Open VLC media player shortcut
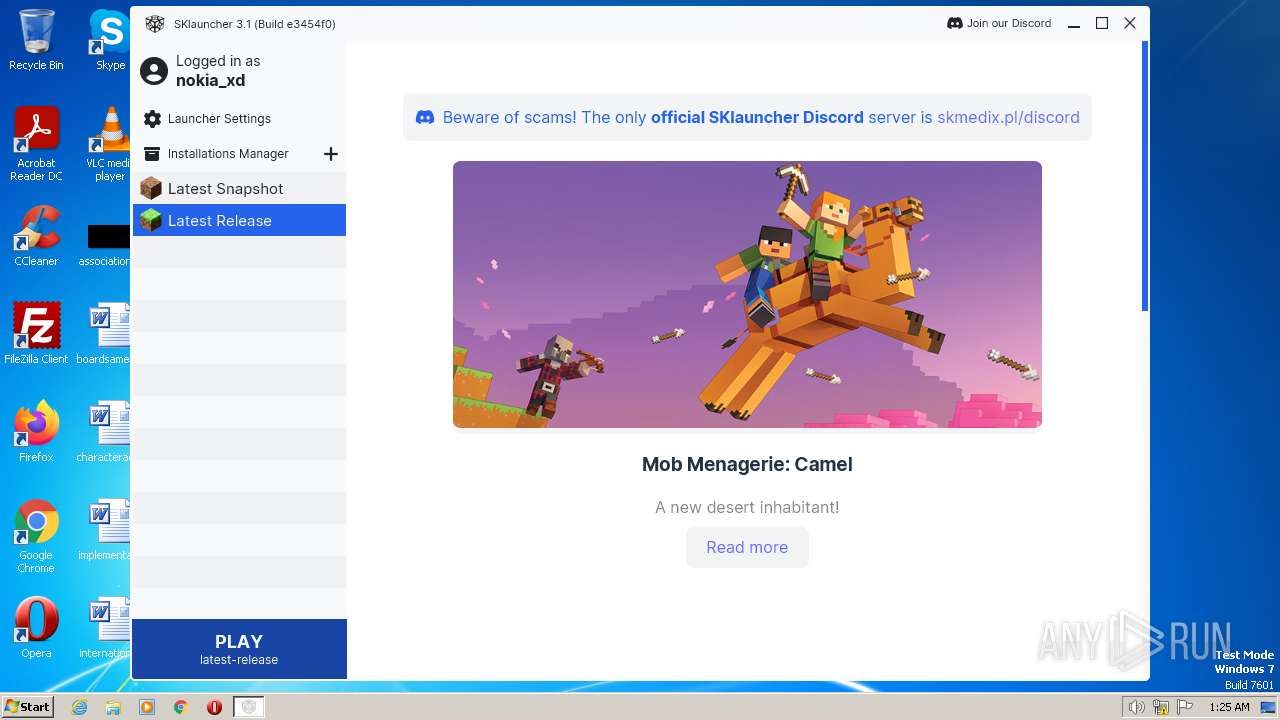Viewport: 1280px width, 720px height. pyautogui.click(x=109, y=144)
